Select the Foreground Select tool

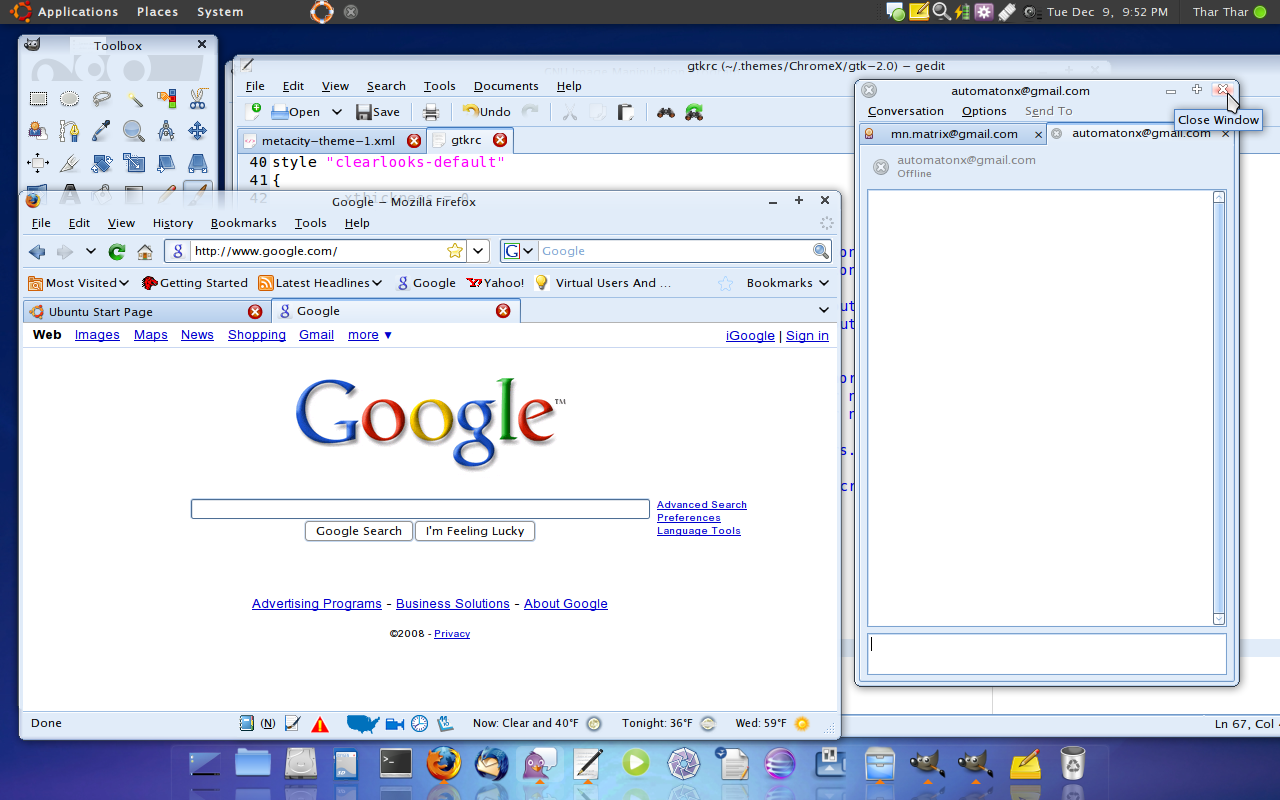38,131
